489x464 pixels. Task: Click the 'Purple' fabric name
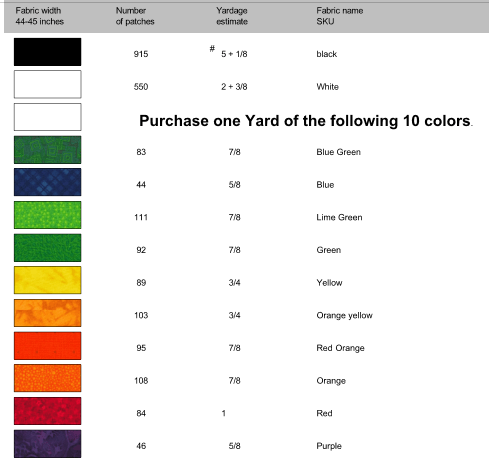click(x=329, y=446)
